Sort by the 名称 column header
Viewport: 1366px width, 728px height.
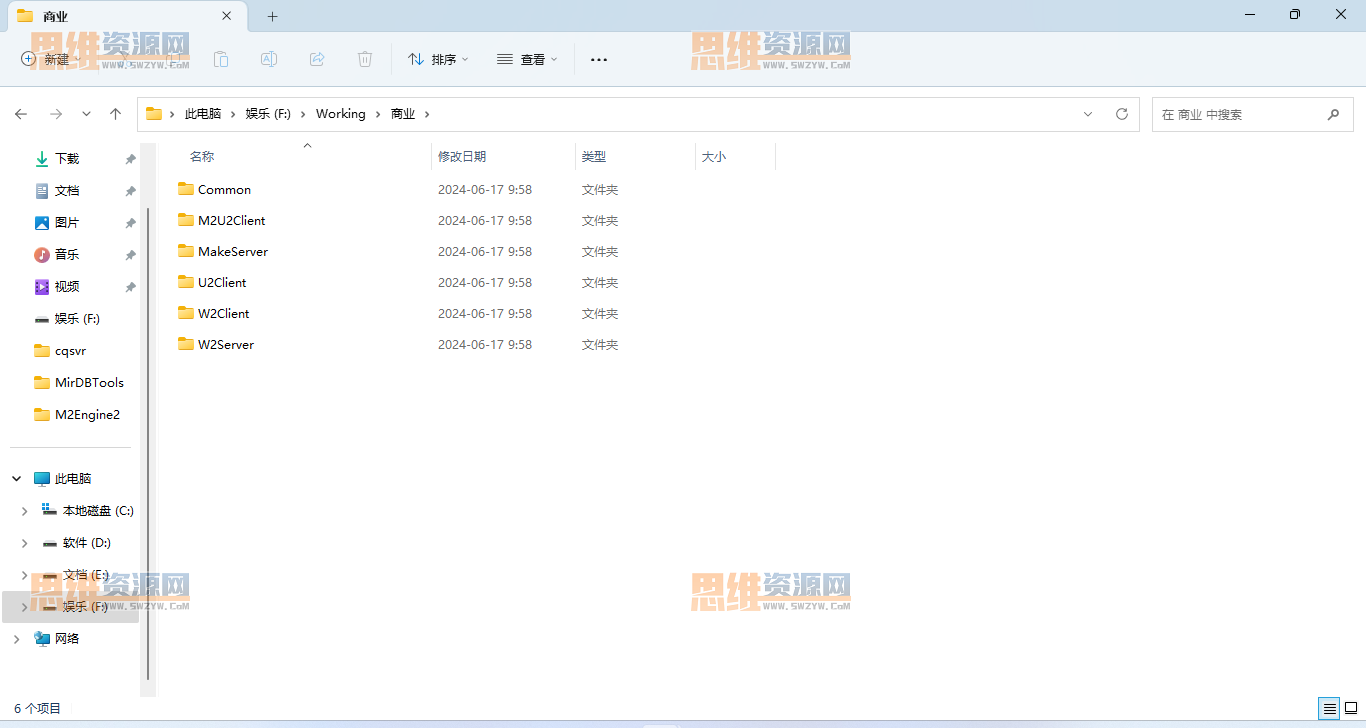tap(202, 157)
